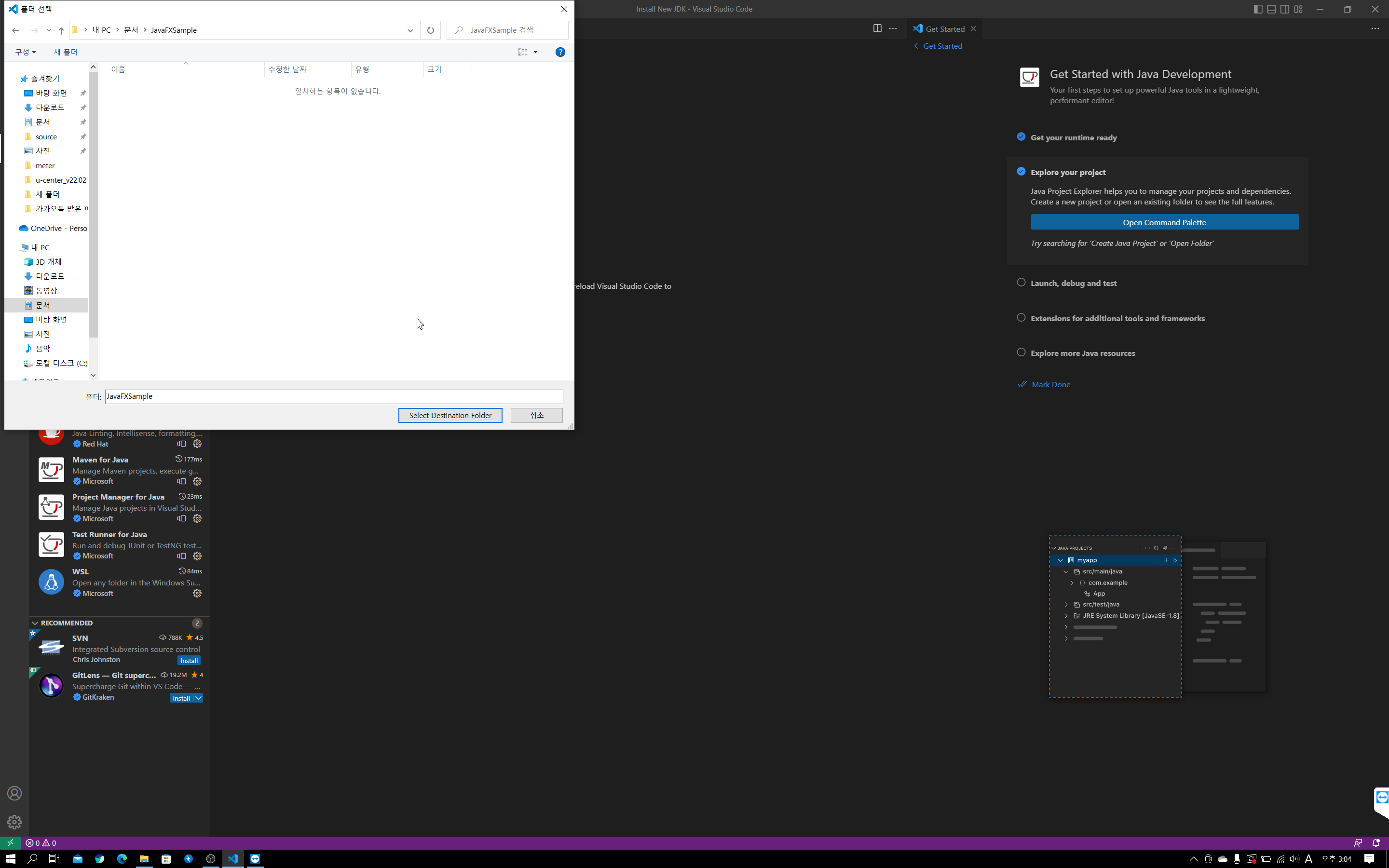Screen dimensions: 1389x868
Task: Click the myapp project tutorial thumbnail
Action: [1115, 617]
